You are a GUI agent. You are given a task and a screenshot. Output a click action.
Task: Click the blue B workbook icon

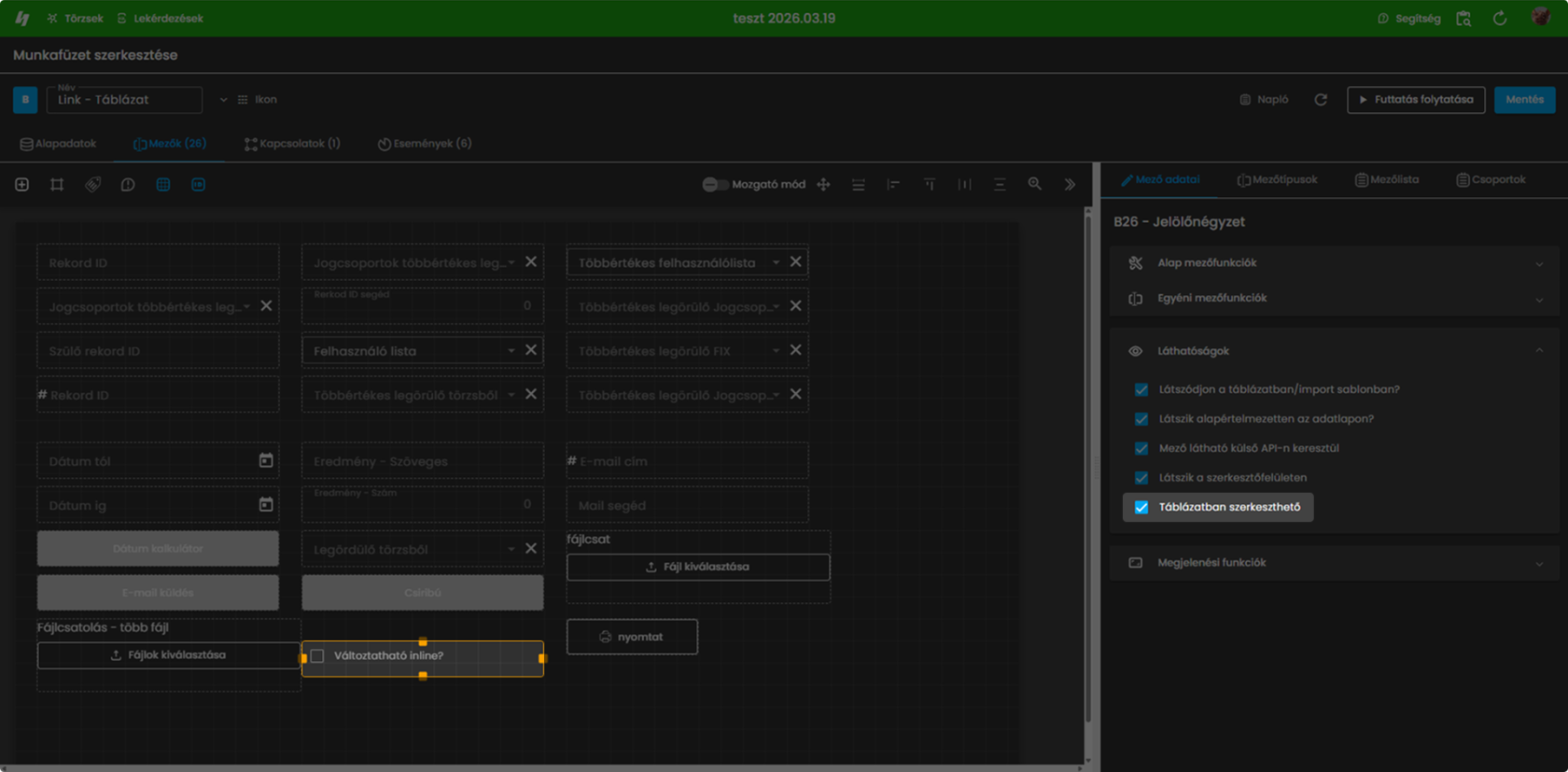(x=25, y=100)
